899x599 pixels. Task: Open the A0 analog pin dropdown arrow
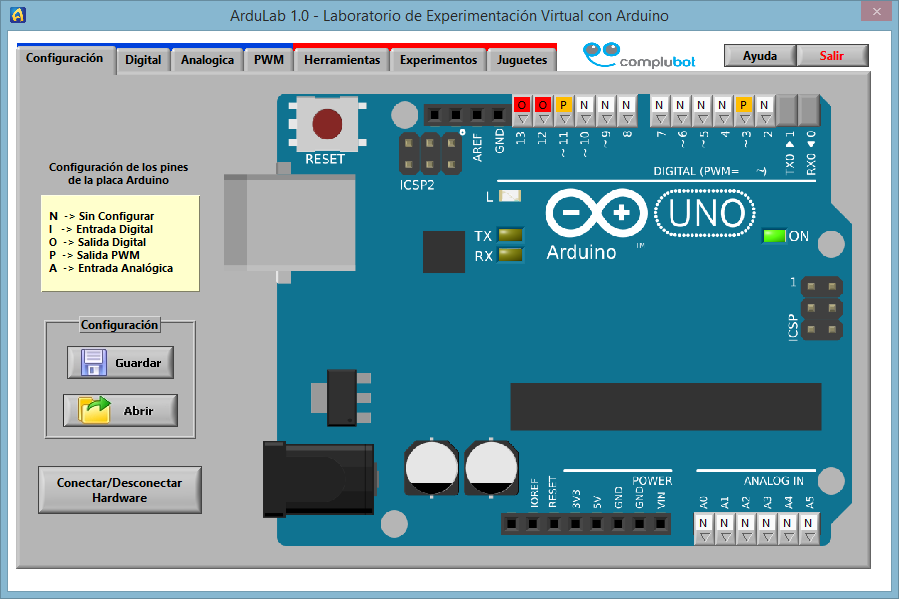click(x=703, y=537)
